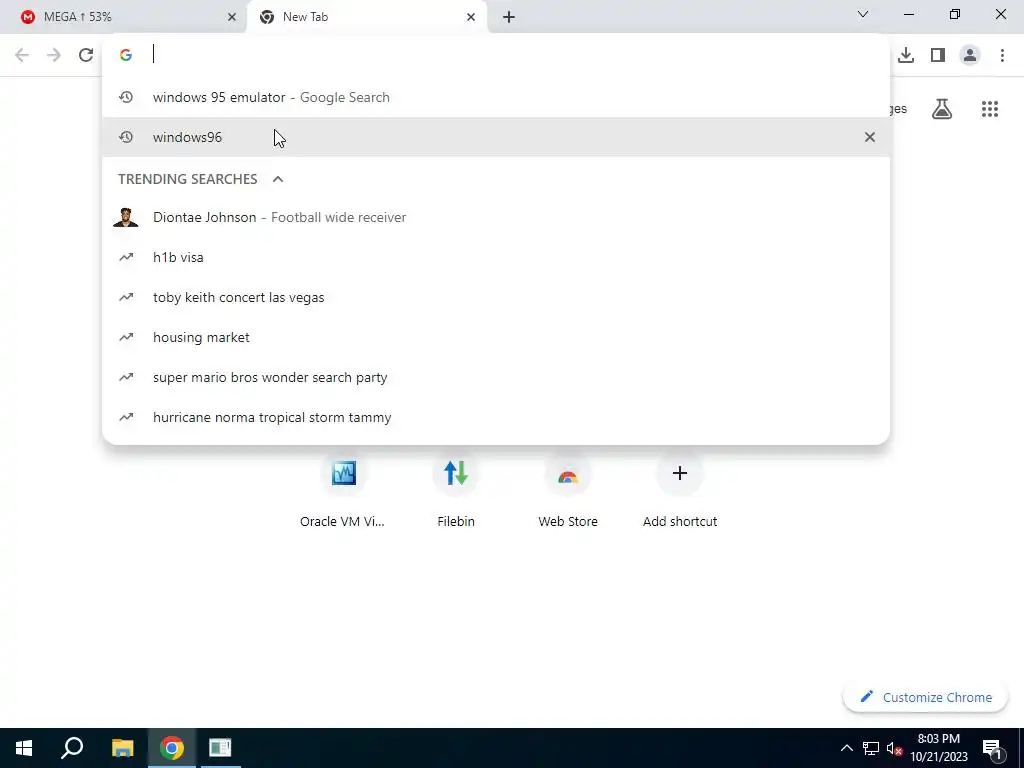Open the profile avatar menu

[970, 55]
